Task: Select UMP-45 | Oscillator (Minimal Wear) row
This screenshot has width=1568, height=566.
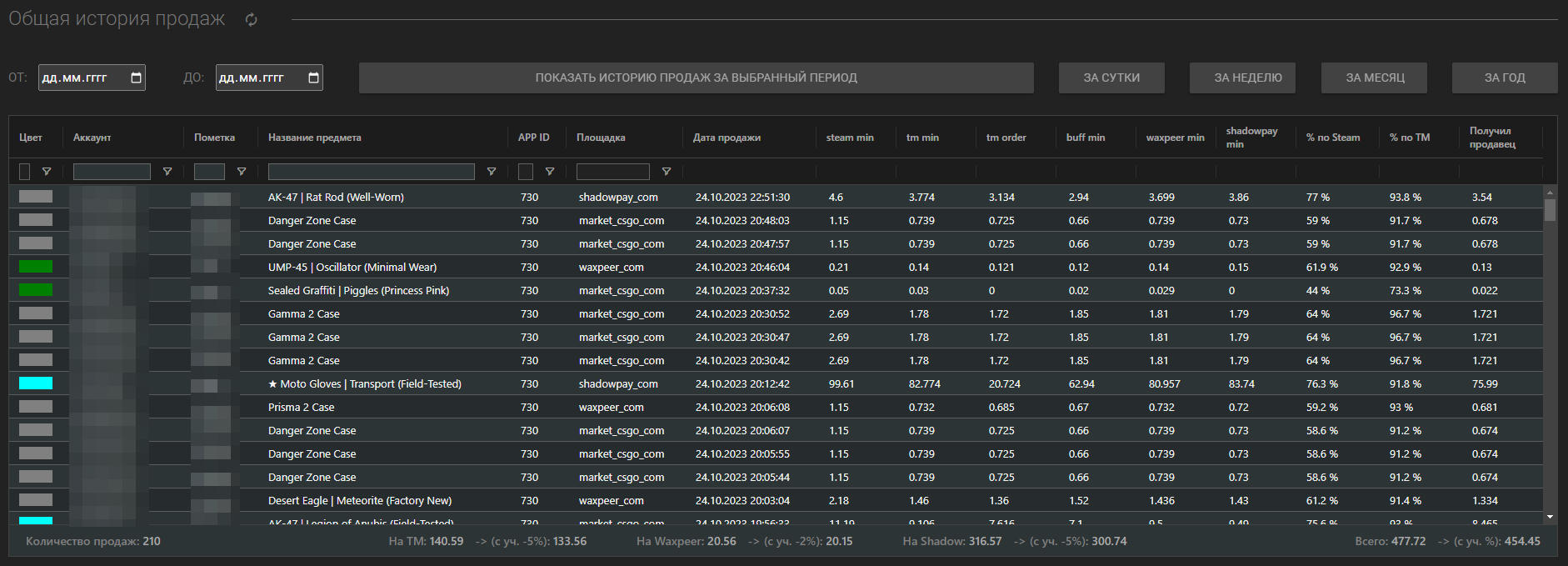Action: pos(352,268)
